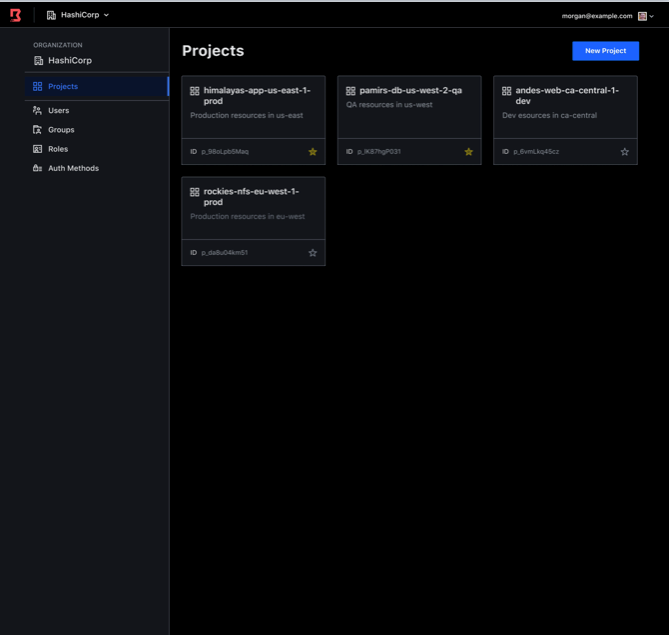The height and width of the screenshot is (635, 669).
Task: Click the building icon next to HashiCorp in the header
Action: 51,15
